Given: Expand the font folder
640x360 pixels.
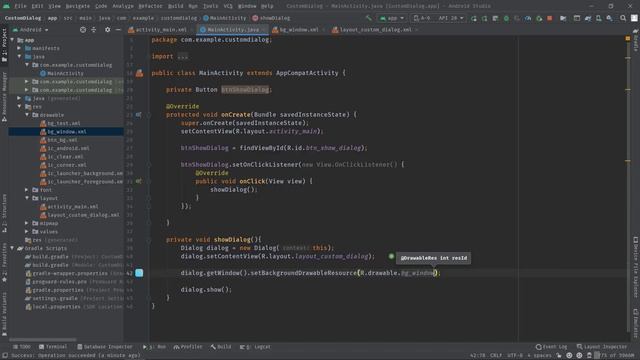Looking at the screenshot, I should point(27,190).
